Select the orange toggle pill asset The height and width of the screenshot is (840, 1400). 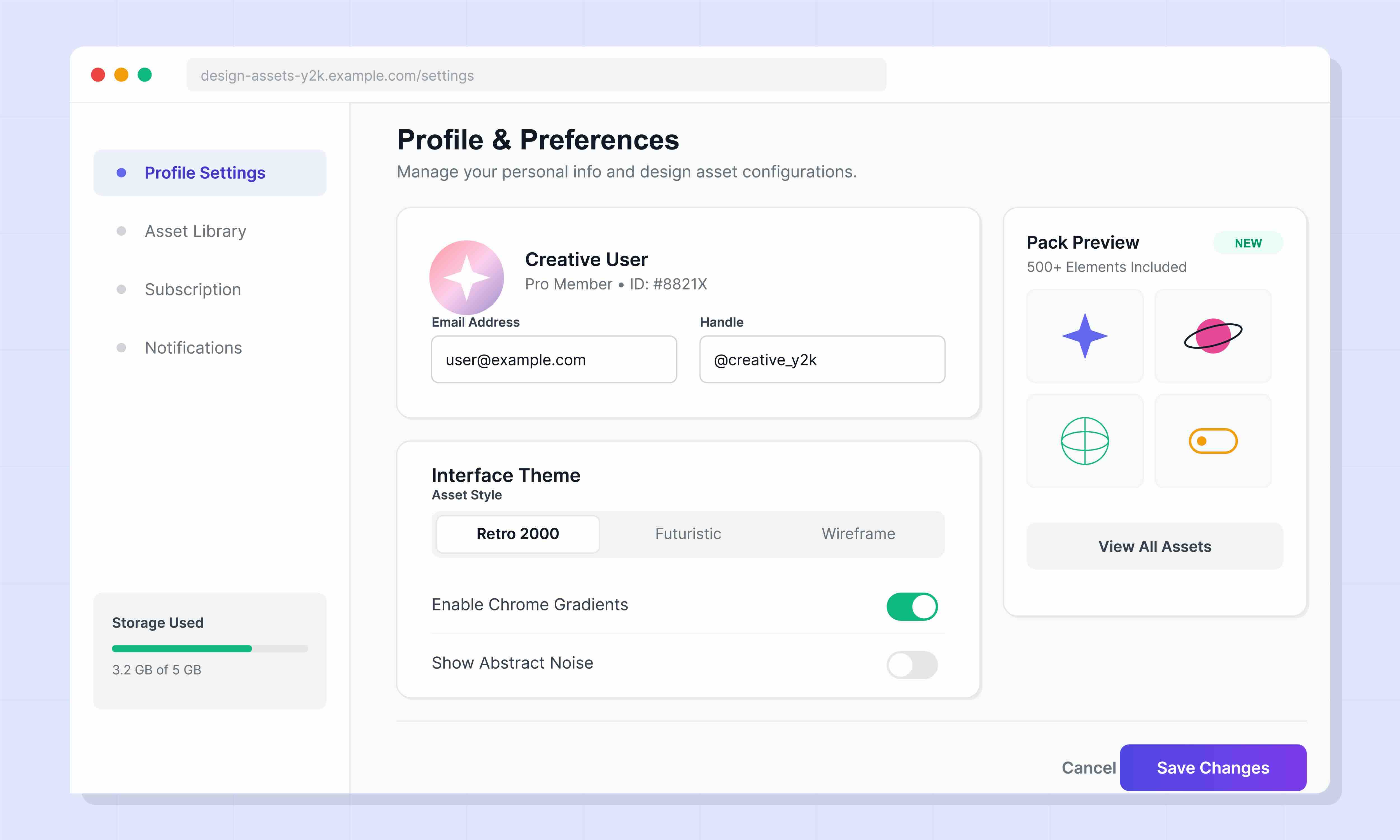1213,441
